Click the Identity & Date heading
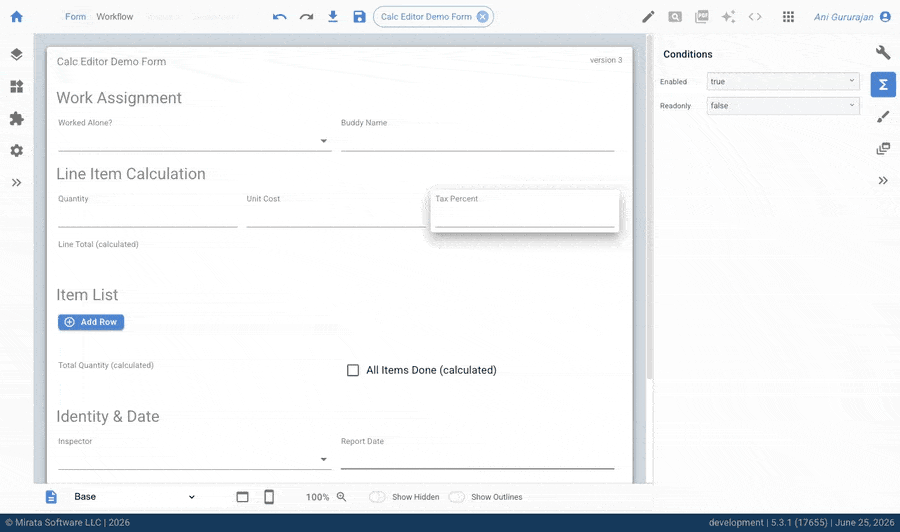 coord(108,416)
